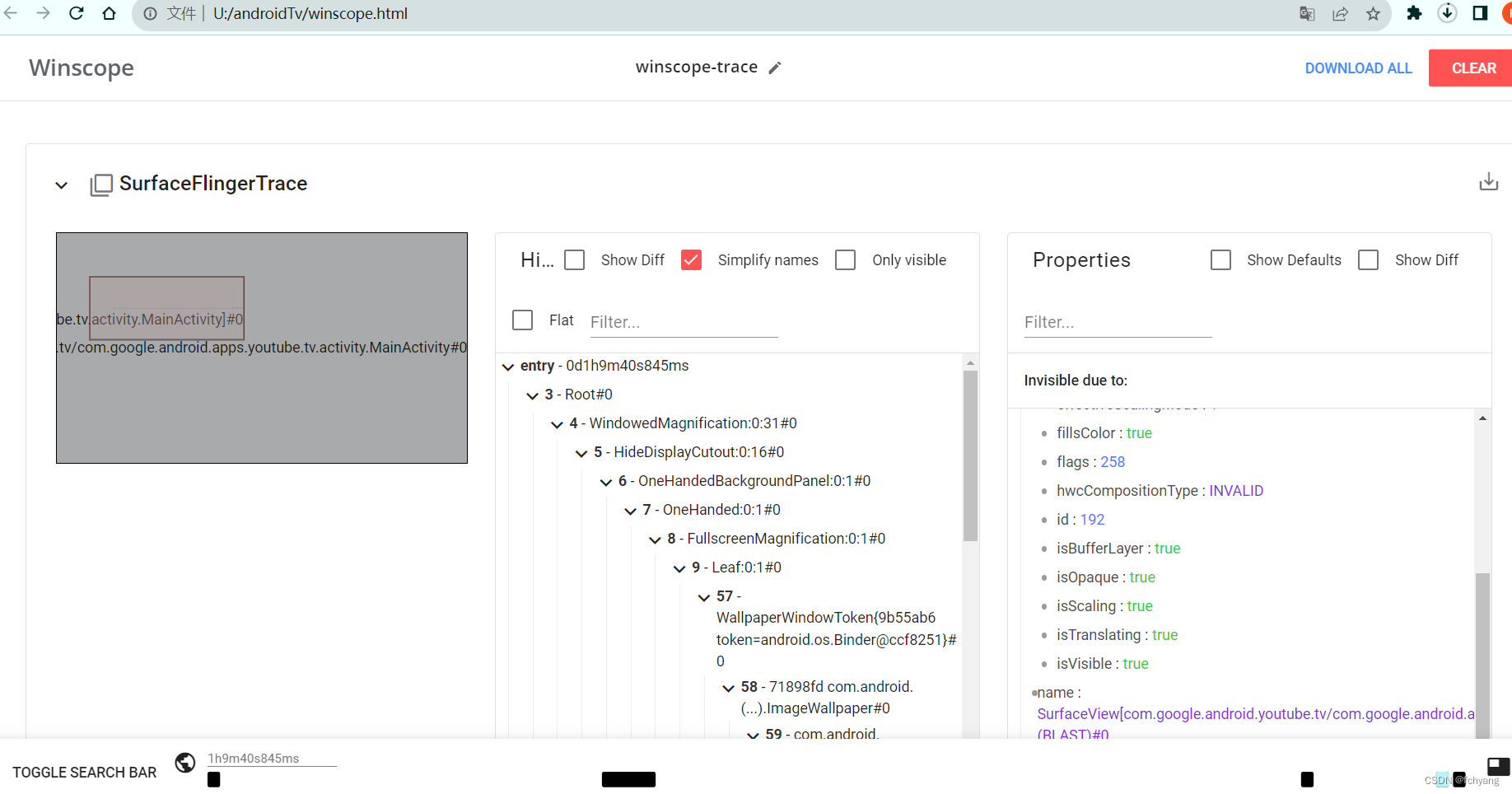Screen dimensions: 1512x794
Task: Check Show Defaults in the Properties panel
Action: (1220, 259)
